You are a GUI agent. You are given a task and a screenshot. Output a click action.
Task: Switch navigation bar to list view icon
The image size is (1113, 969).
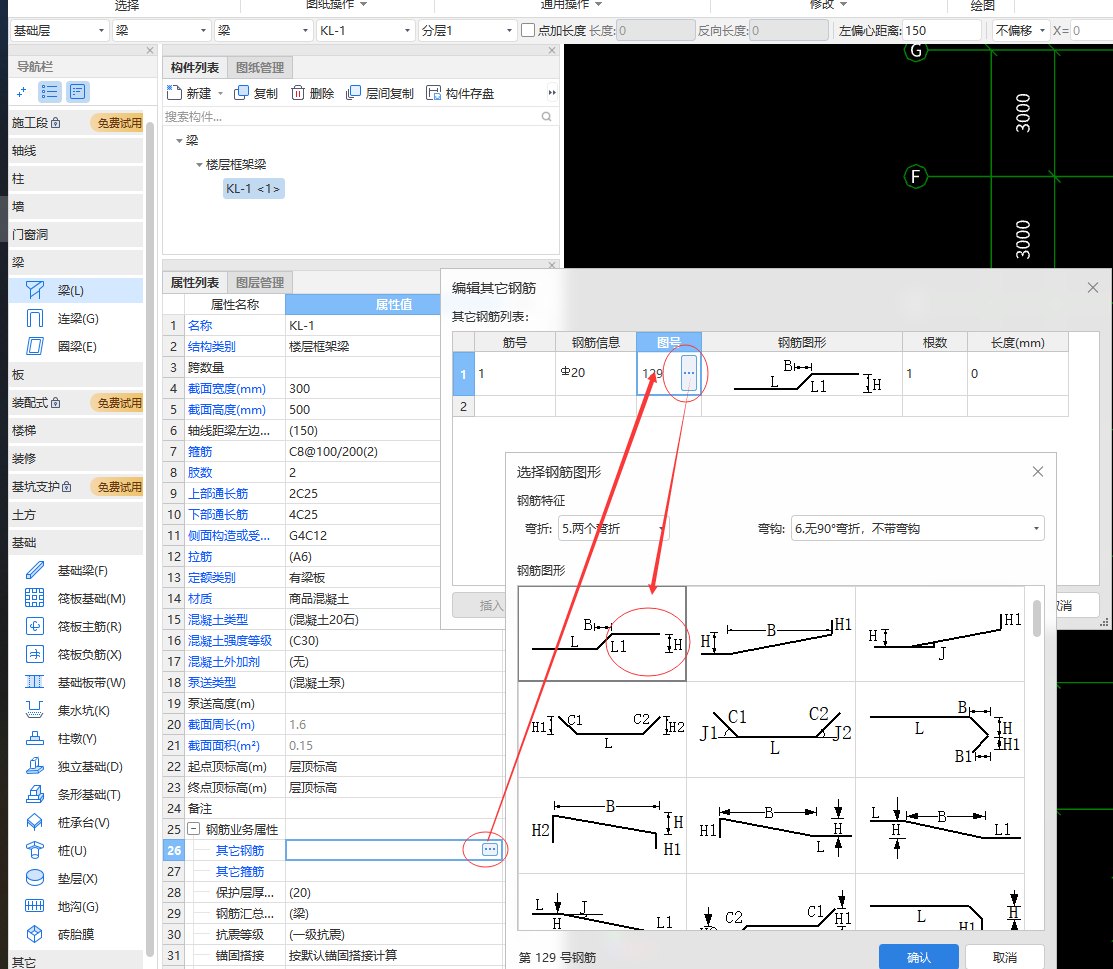(x=50, y=92)
